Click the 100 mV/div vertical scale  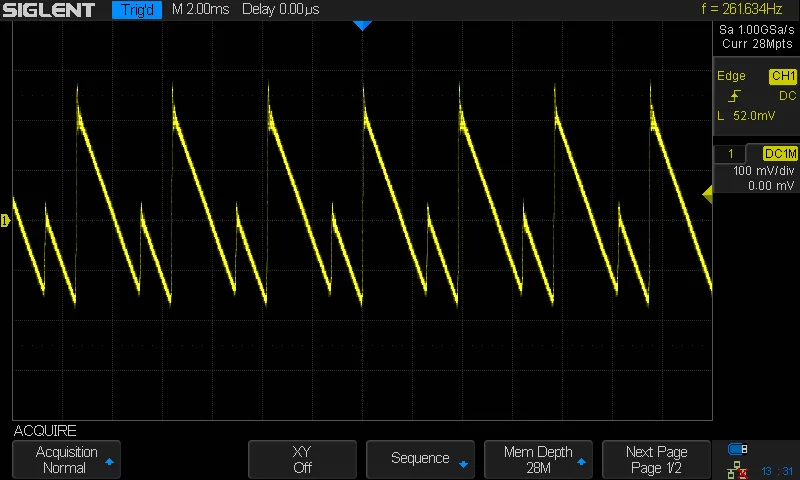(764, 171)
